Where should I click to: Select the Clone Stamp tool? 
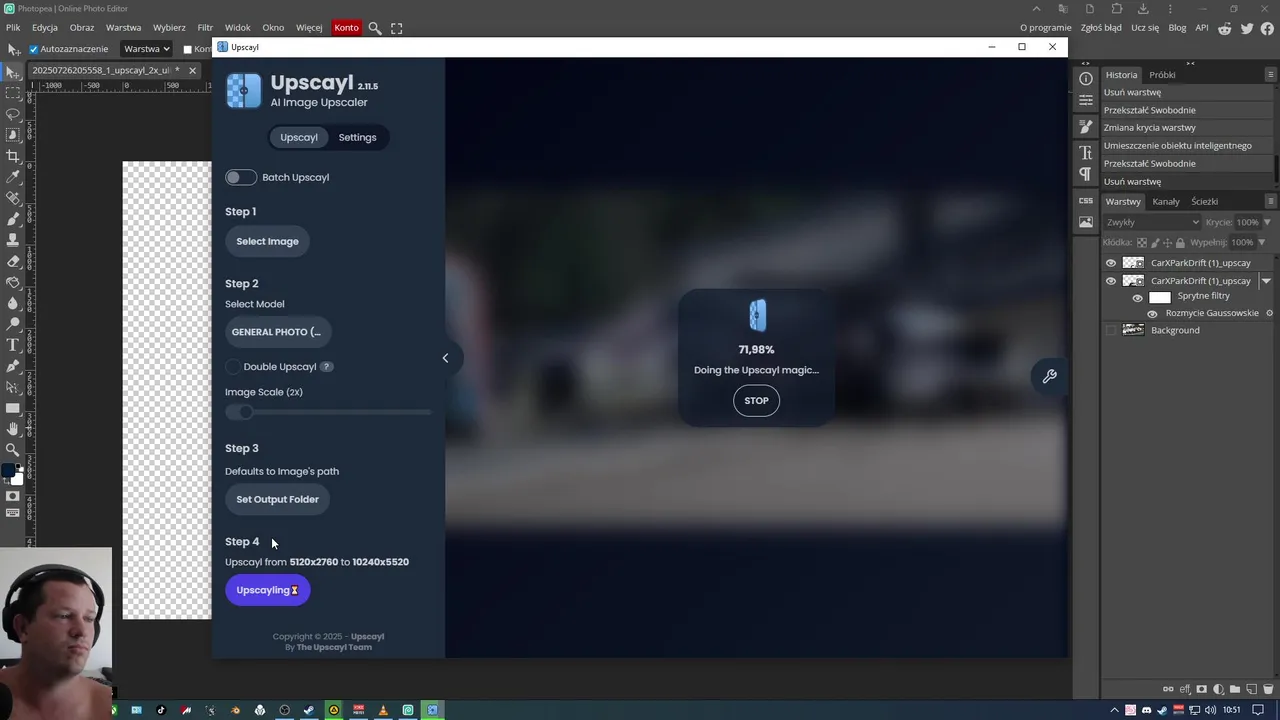point(13,241)
